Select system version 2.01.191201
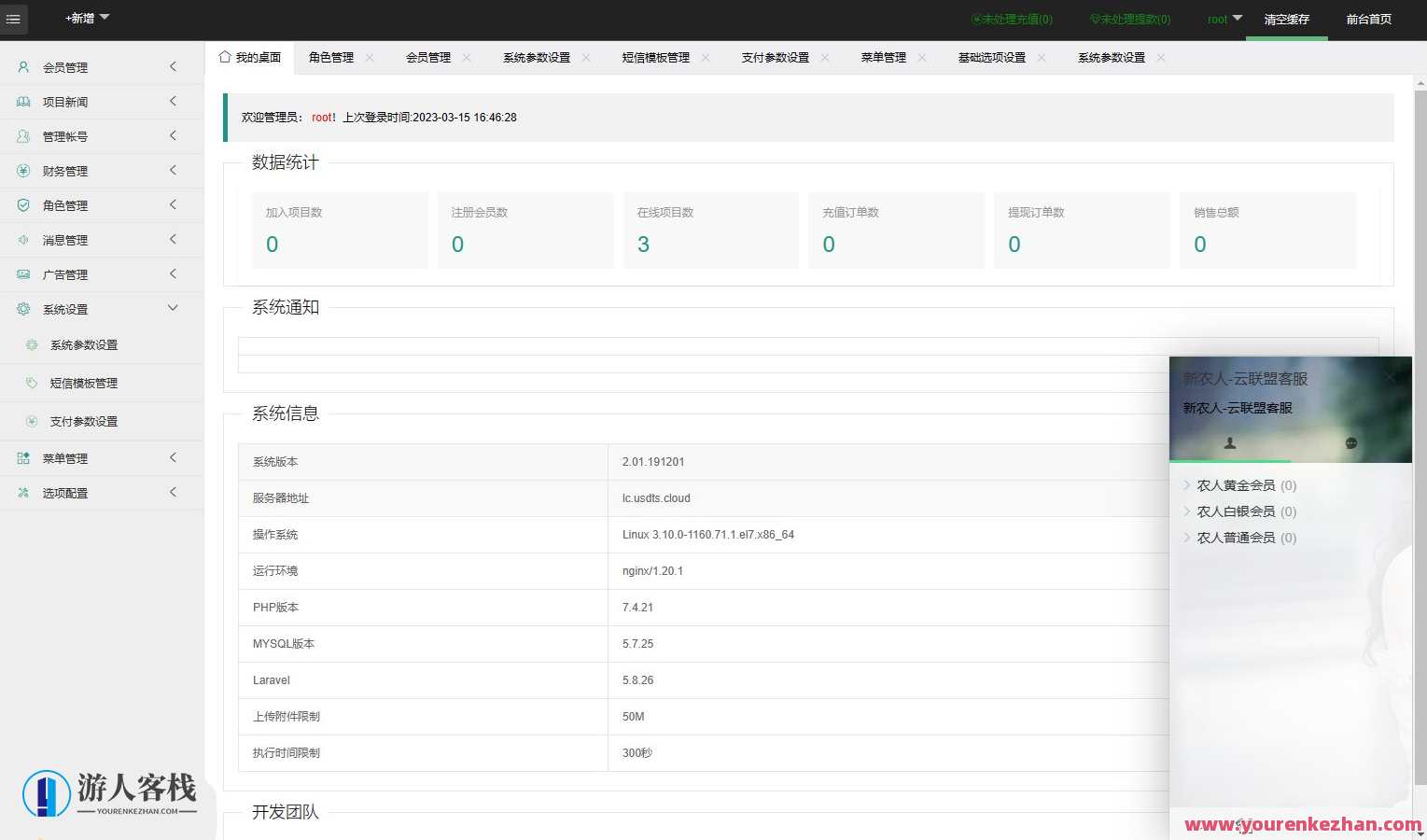 pos(653,462)
